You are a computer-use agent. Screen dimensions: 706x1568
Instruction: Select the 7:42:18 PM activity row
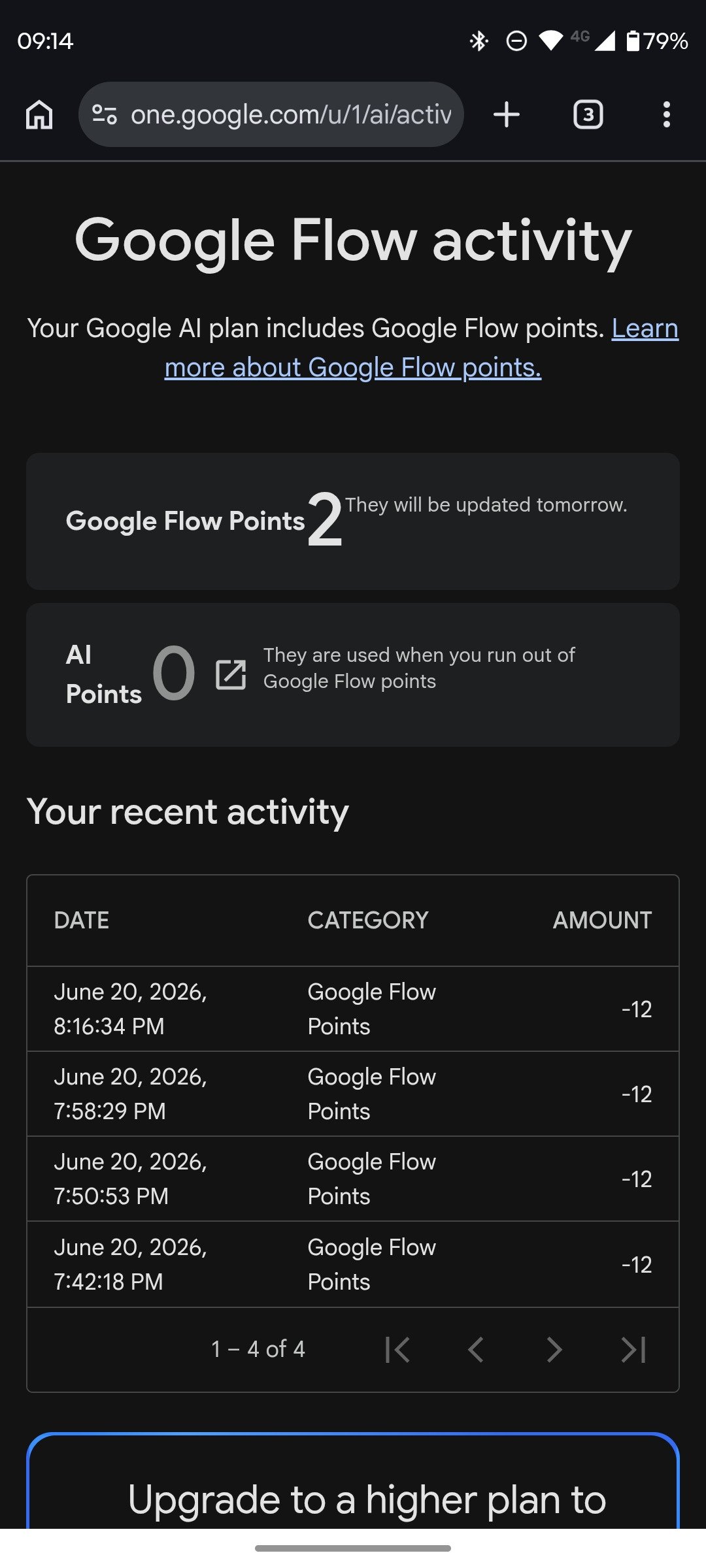click(353, 1265)
